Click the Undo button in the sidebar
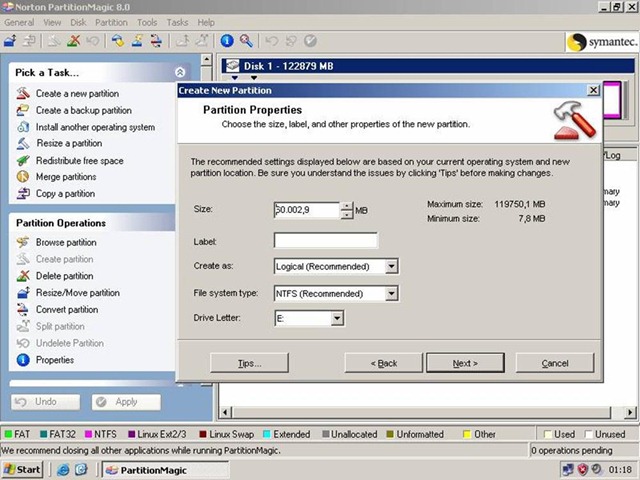The image size is (640, 480). (46, 402)
